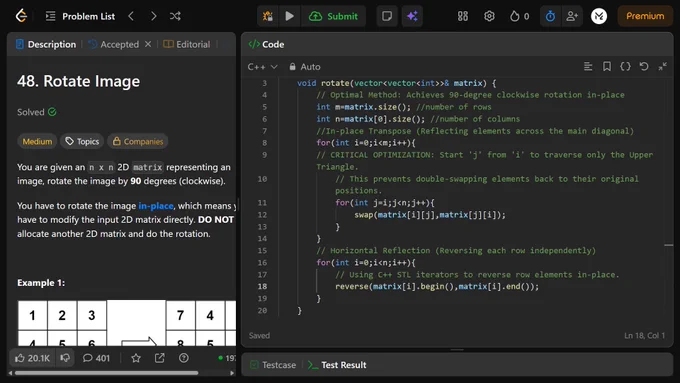This screenshot has width=680, height=383.
Task: Reset code with undo arrow icon
Action: pyautogui.click(x=644, y=66)
